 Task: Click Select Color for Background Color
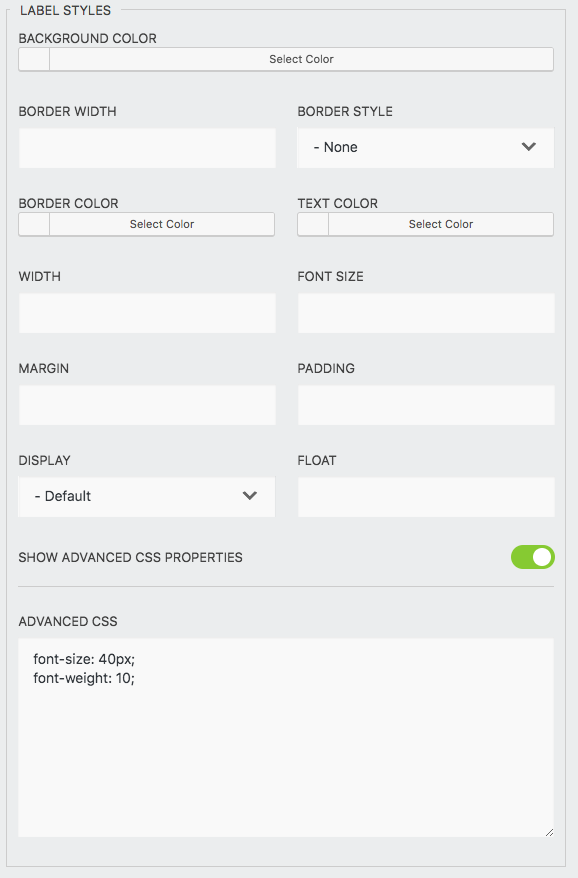click(x=301, y=59)
